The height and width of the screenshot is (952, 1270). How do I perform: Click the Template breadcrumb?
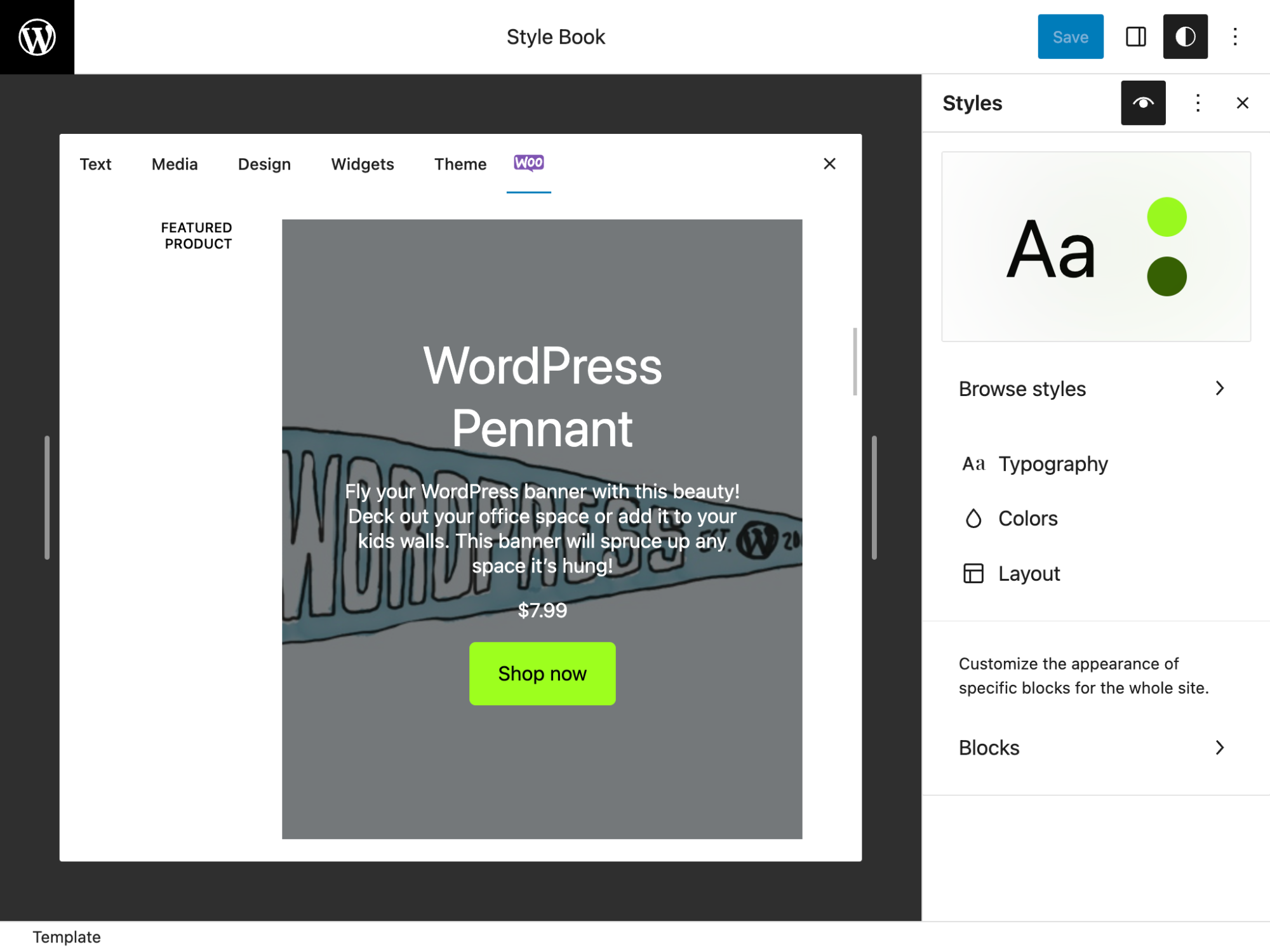(x=67, y=937)
